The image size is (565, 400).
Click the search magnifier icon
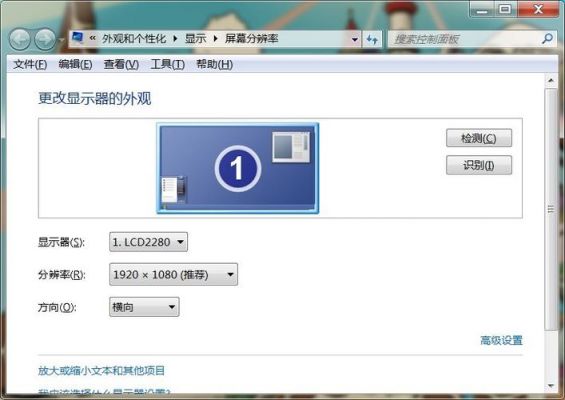pyautogui.click(x=547, y=39)
